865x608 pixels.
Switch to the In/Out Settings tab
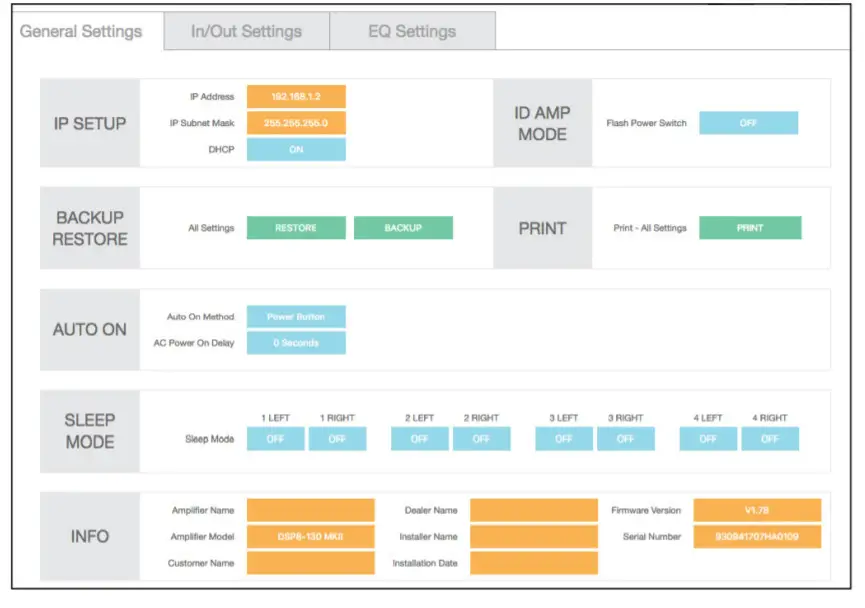click(x=246, y=31)
